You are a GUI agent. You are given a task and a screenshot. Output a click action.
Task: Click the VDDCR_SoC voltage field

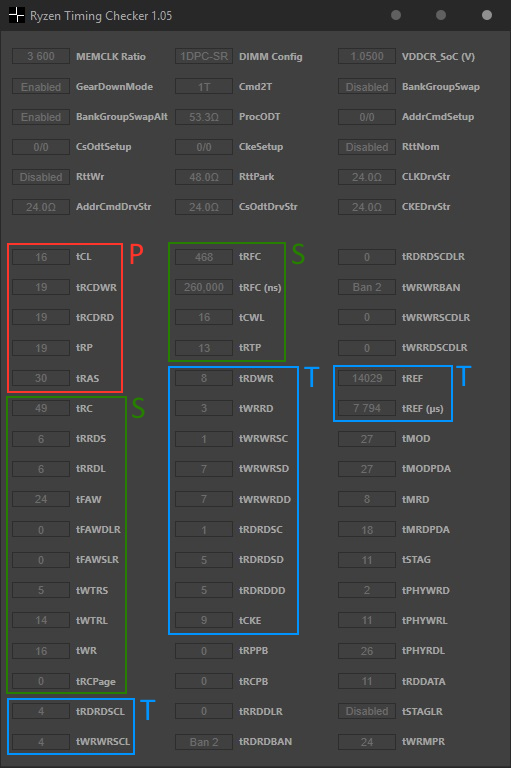coord(367,56)
